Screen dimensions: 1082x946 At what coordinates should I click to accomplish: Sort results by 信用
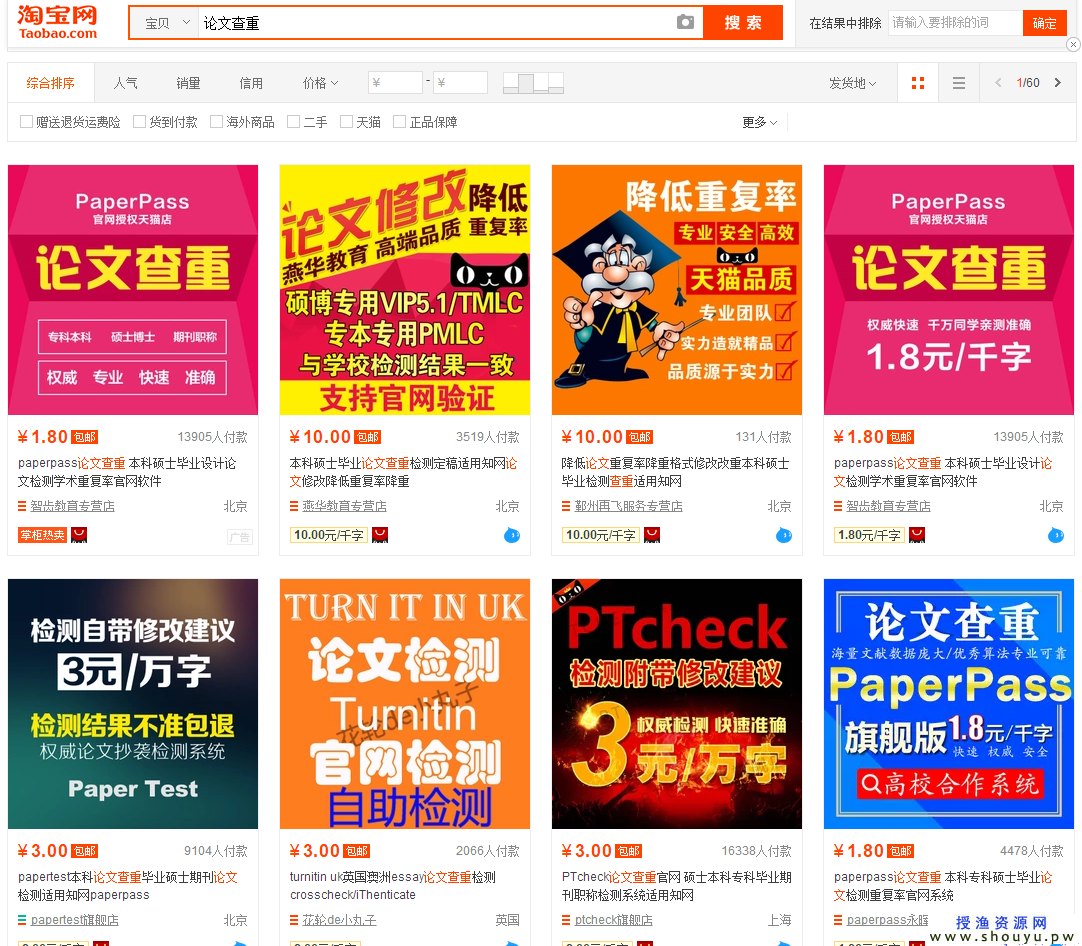tap(250, 83)
